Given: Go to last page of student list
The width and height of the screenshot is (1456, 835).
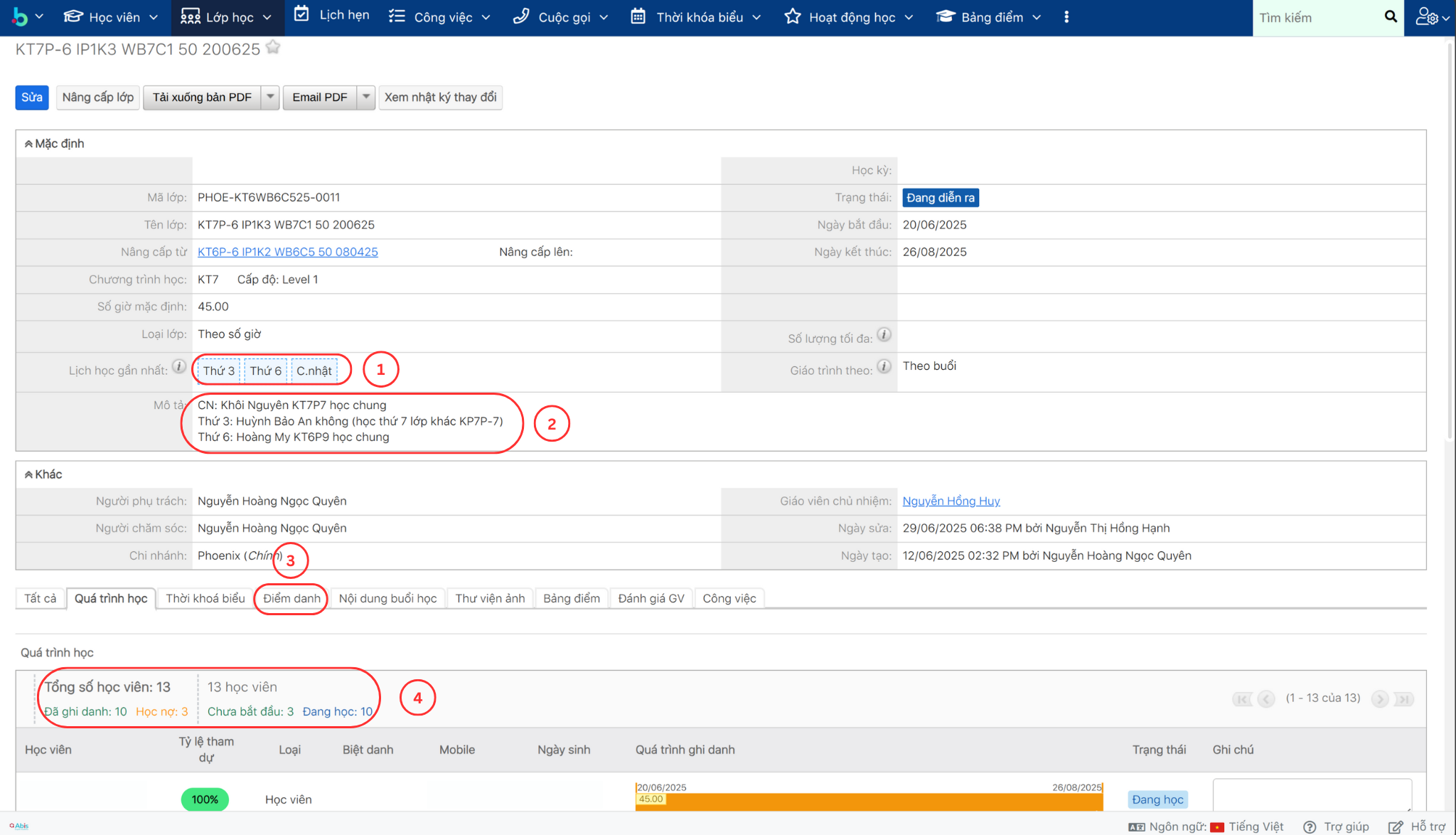Looking at the screenshot, I should pos(1403,699).
